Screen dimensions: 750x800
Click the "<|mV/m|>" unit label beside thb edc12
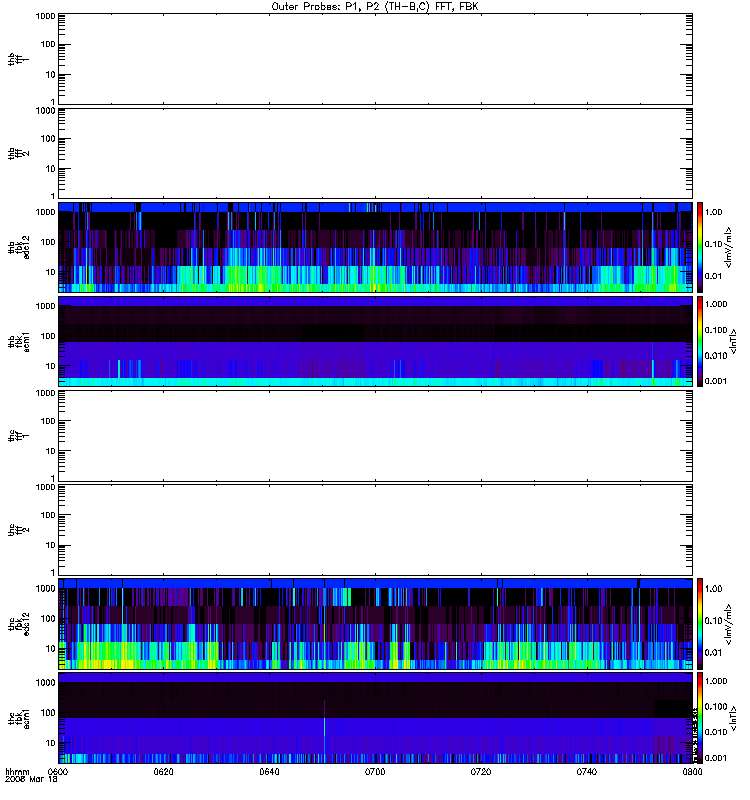729,247
